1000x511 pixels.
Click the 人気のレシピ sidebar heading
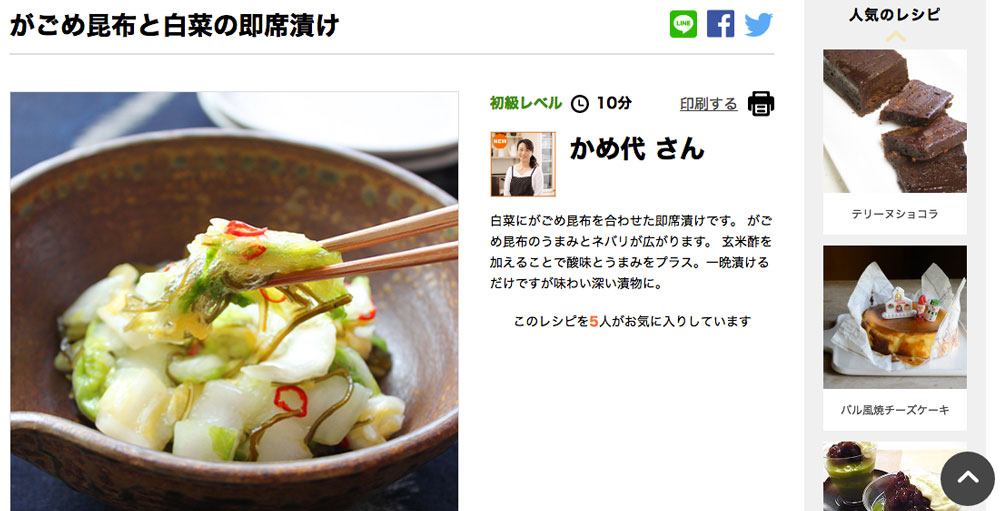(895, 15)
